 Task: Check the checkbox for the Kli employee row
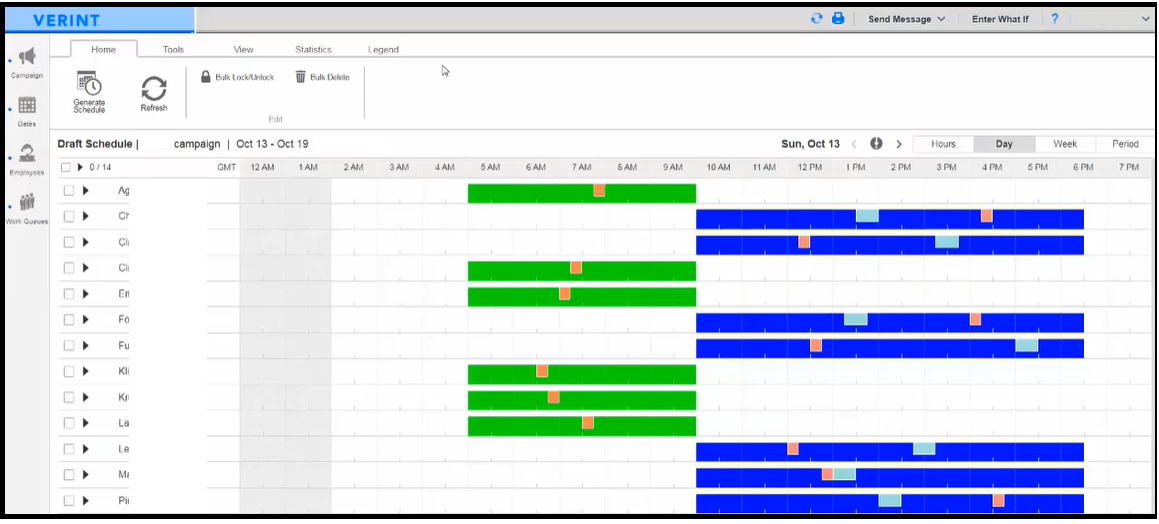coord(69,371)
